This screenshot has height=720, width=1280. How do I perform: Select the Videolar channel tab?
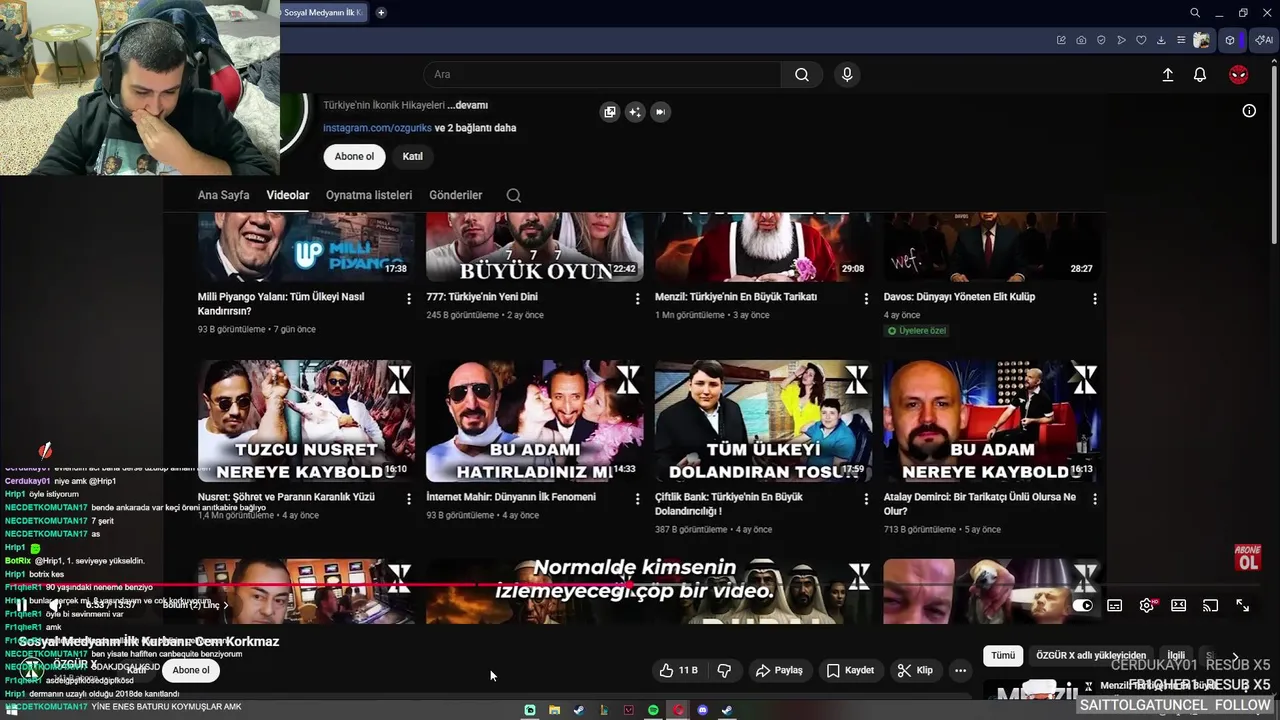[x=288, y=195]
